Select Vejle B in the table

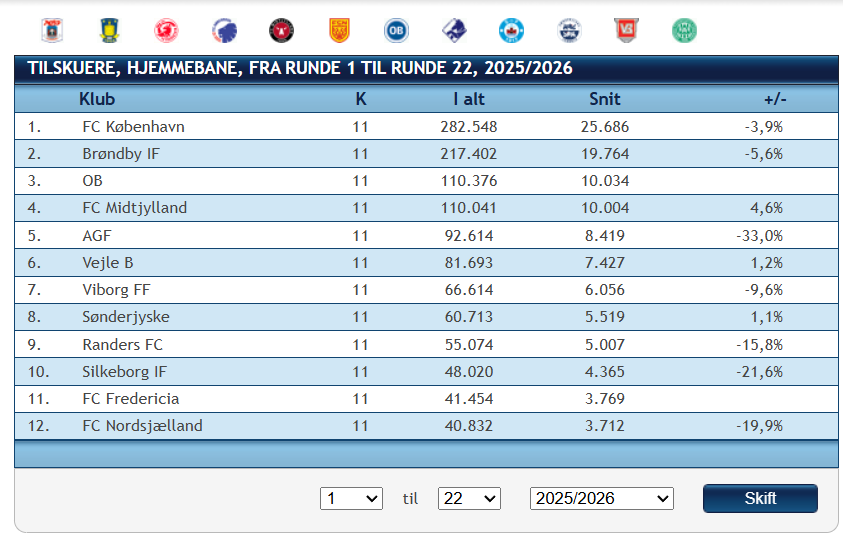[x=108, y=263]
